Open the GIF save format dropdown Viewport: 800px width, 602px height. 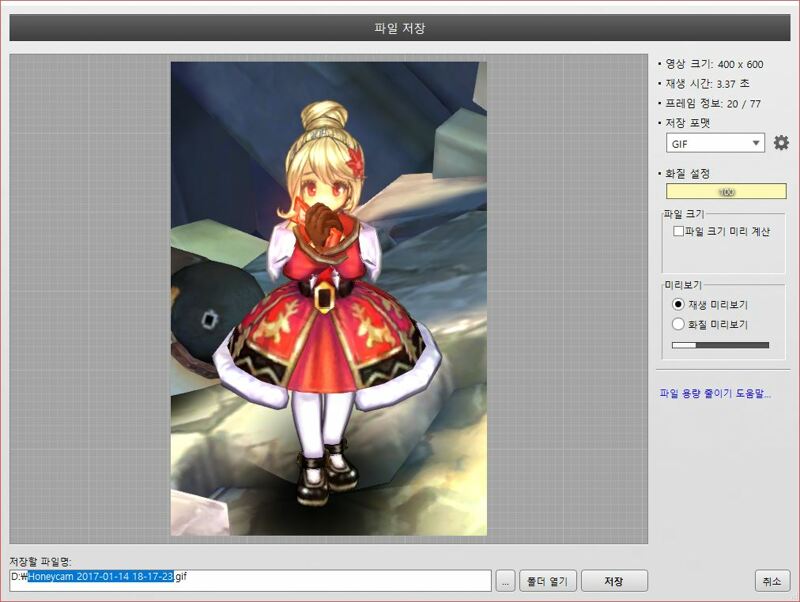715,143
